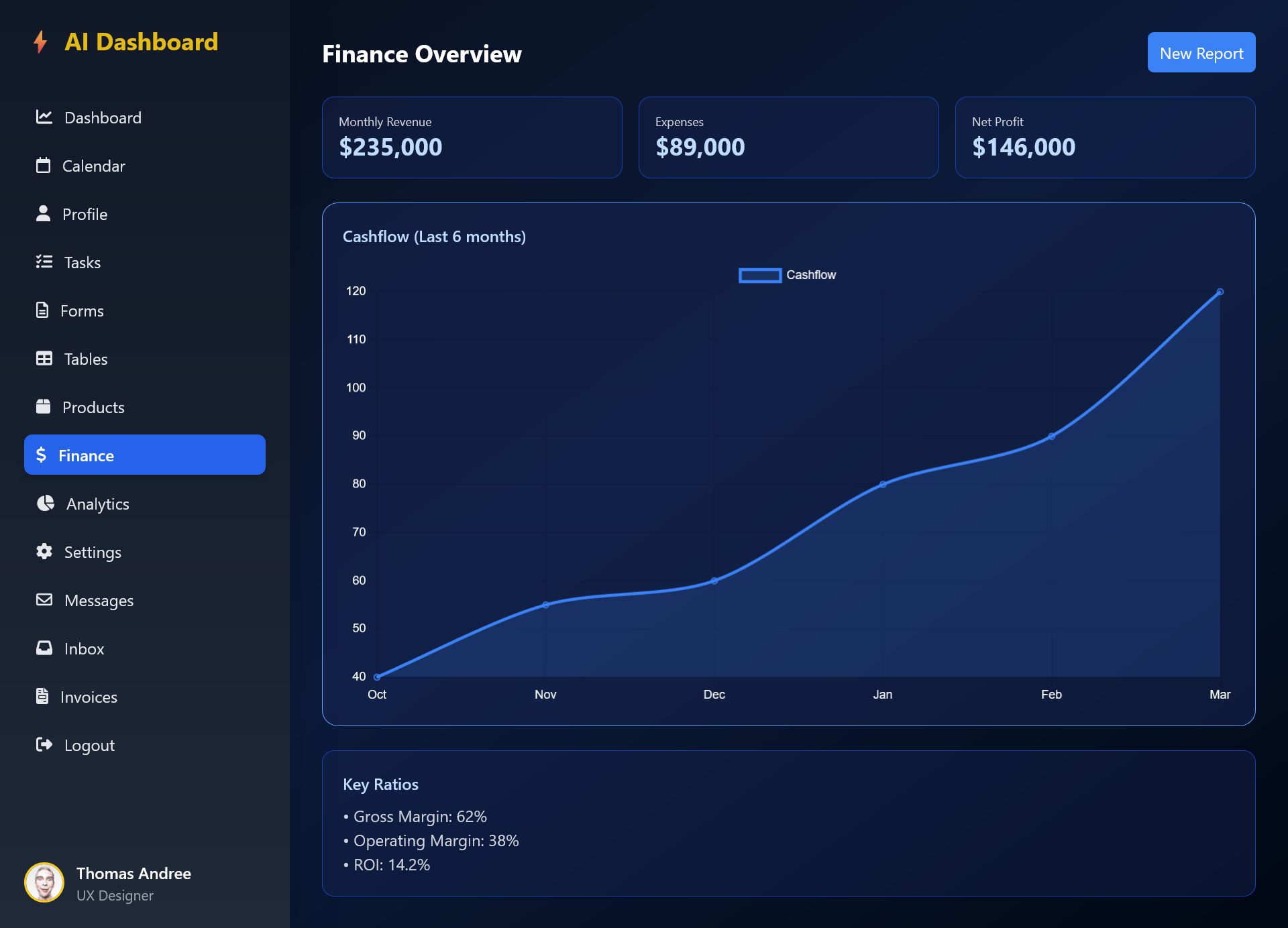Open the Analytics section
Image resolution: width=1288 pixels, height=928 pixels.
pyautogui.click(x=145, y=504)
